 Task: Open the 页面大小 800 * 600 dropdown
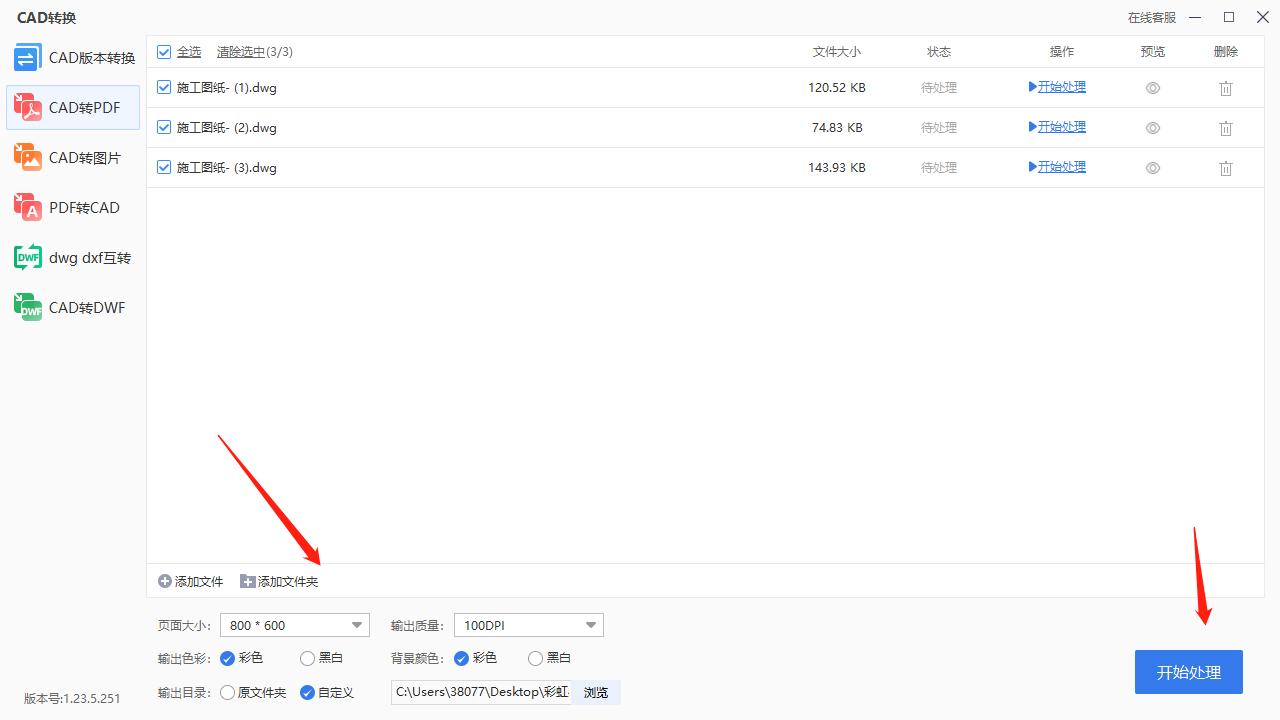click(294, 625)
